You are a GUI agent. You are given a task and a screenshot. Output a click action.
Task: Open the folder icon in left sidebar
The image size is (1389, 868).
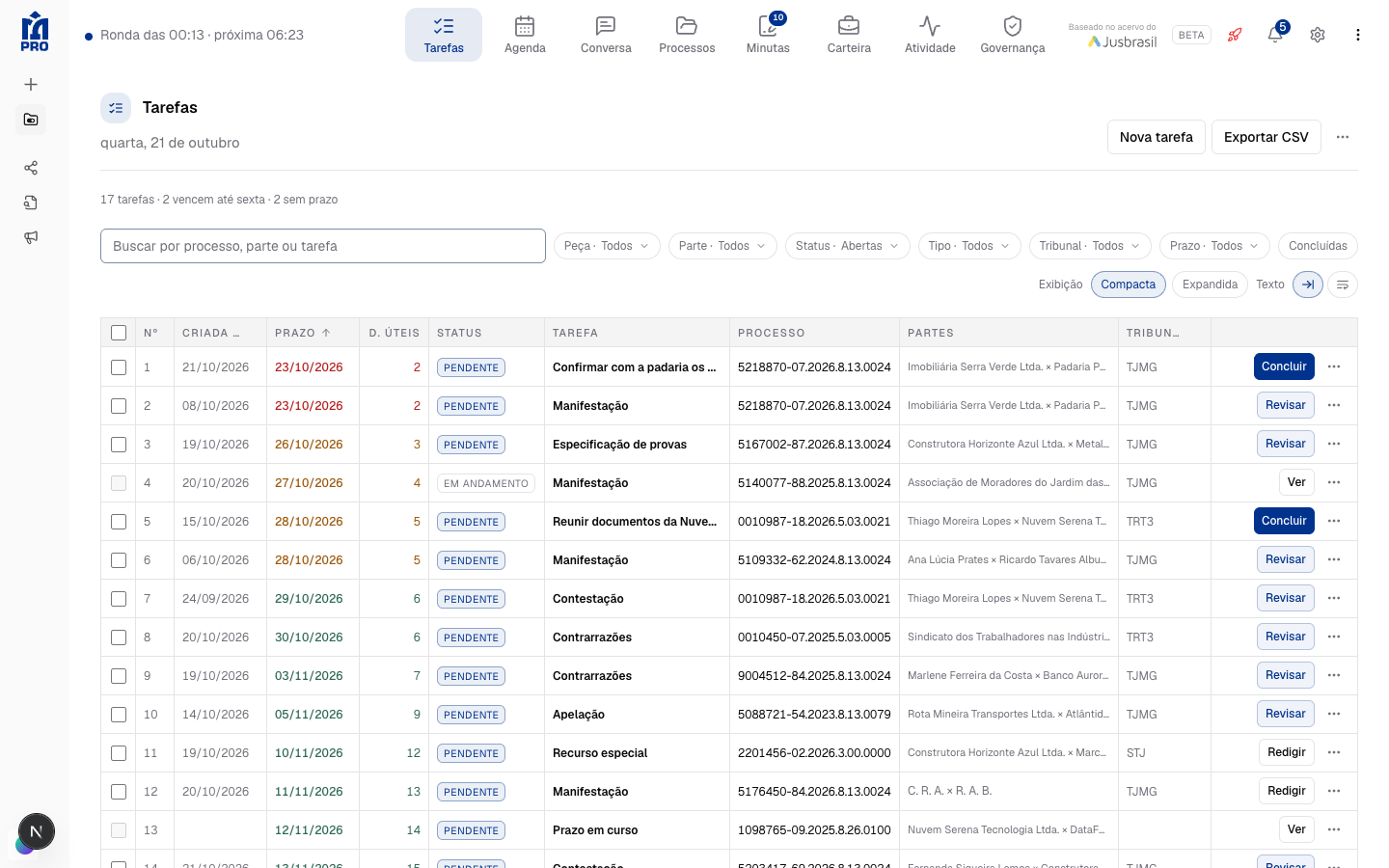[31, 120]
